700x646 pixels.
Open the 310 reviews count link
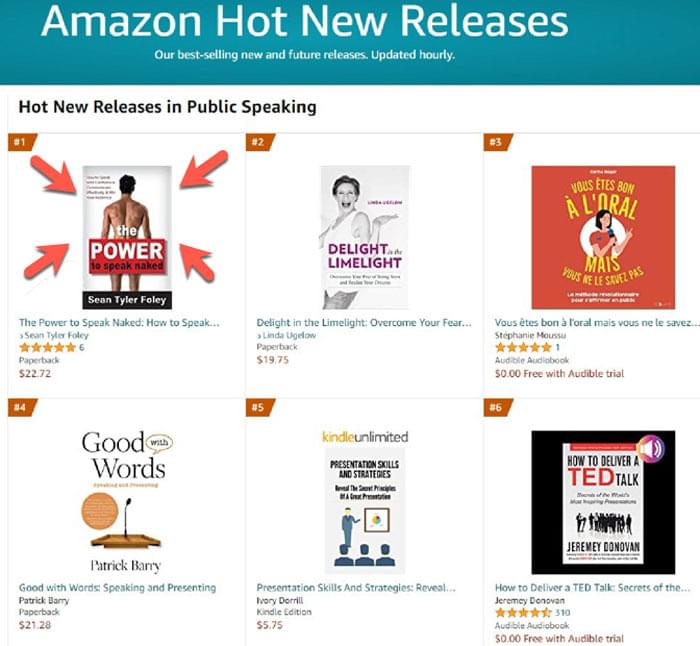(x=563, y=613)
